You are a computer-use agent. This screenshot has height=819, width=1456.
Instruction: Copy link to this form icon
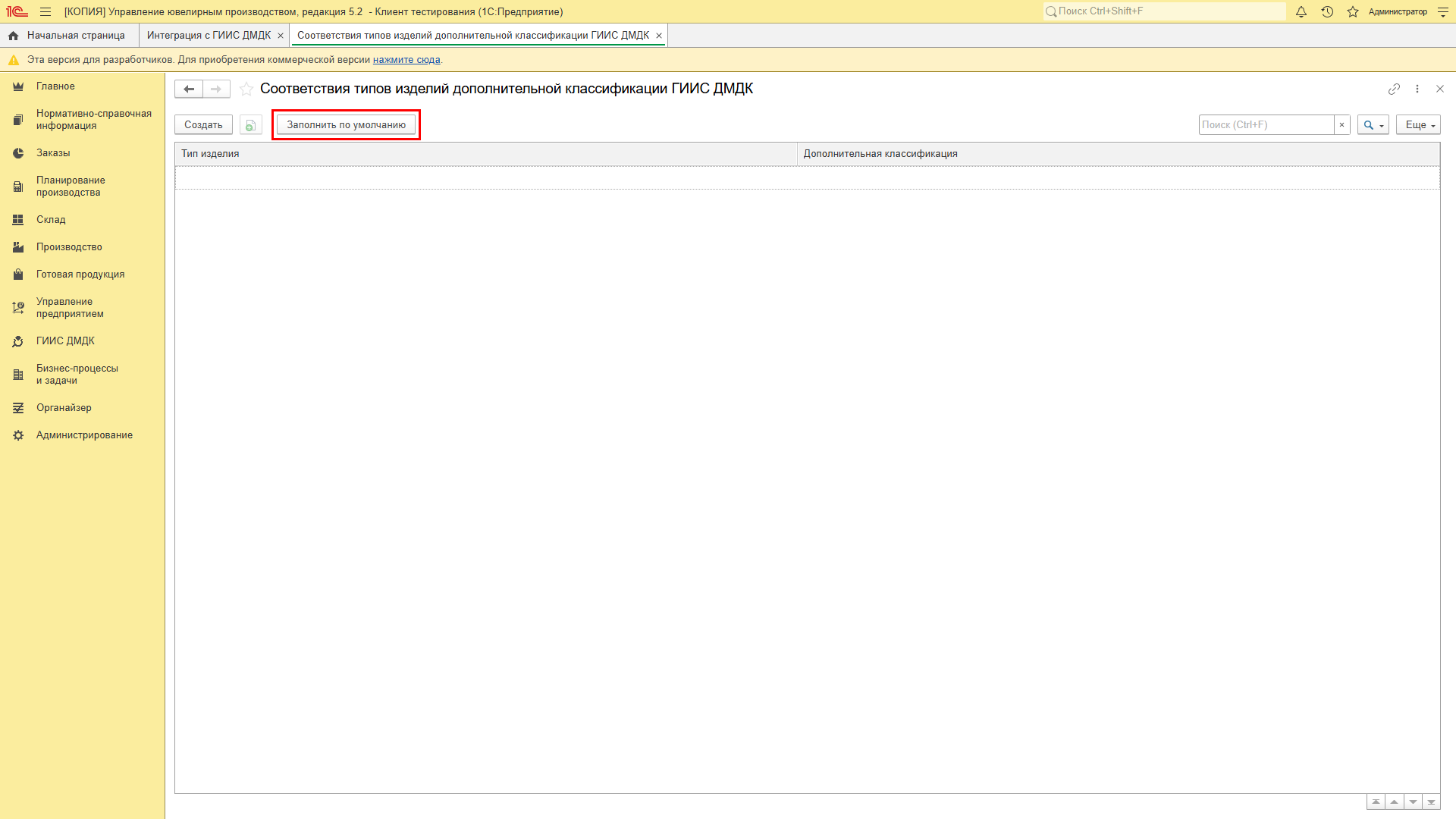(1394, 89)
